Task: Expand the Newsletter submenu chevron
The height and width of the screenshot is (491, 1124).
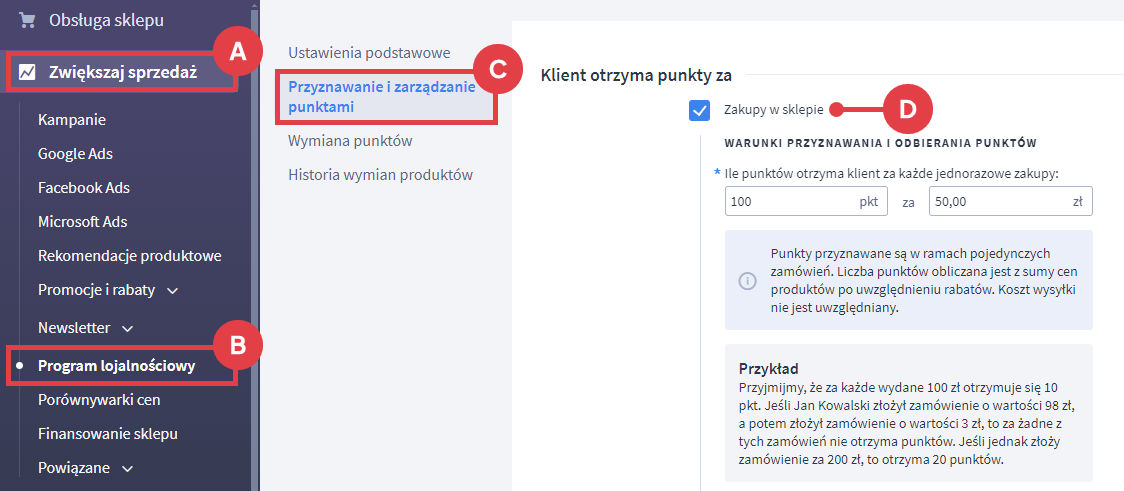Action: pos(128,328)
